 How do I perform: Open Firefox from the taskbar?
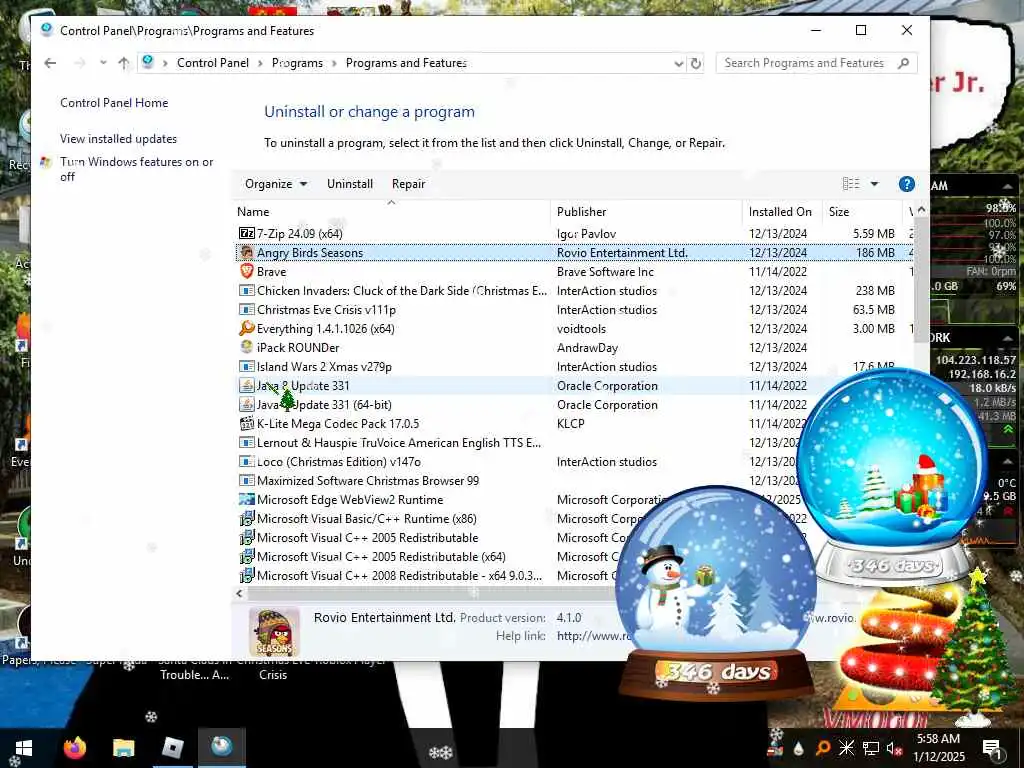74,747
